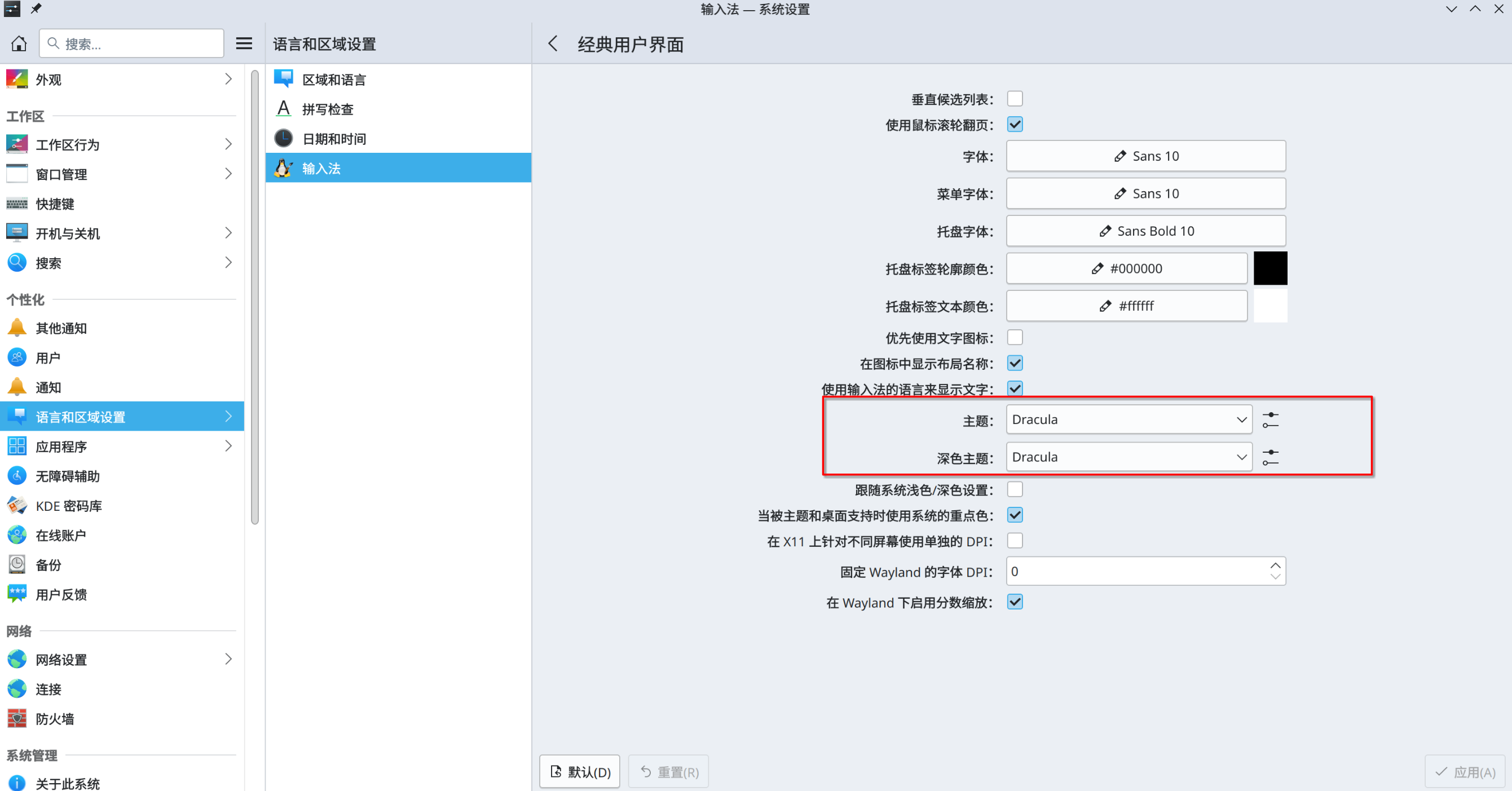The width and height of the screenshot is (1512, 791).
Task: Click the 应用程序 grid icon
Action: click(17, 446)
